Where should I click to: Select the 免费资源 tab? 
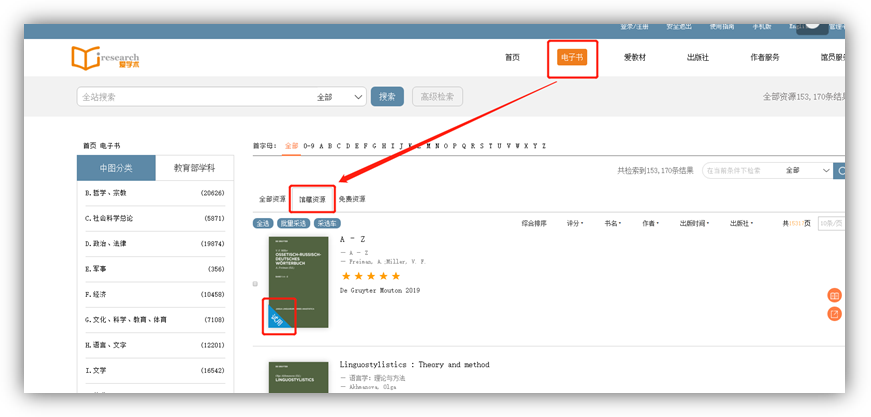click(352, 199)
